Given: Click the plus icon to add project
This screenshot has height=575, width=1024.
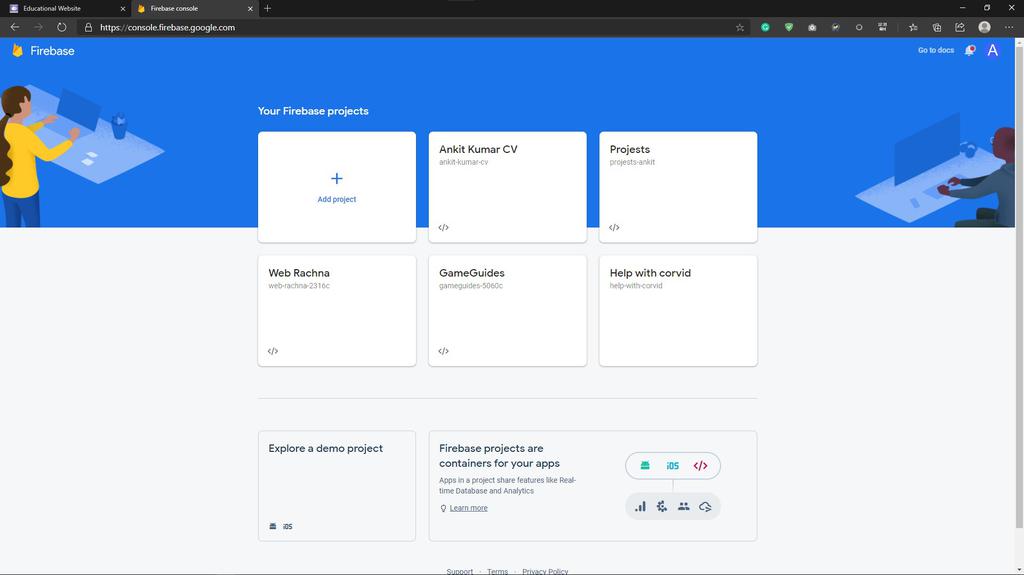Looking at the screenshot, I should pos(336,178).
